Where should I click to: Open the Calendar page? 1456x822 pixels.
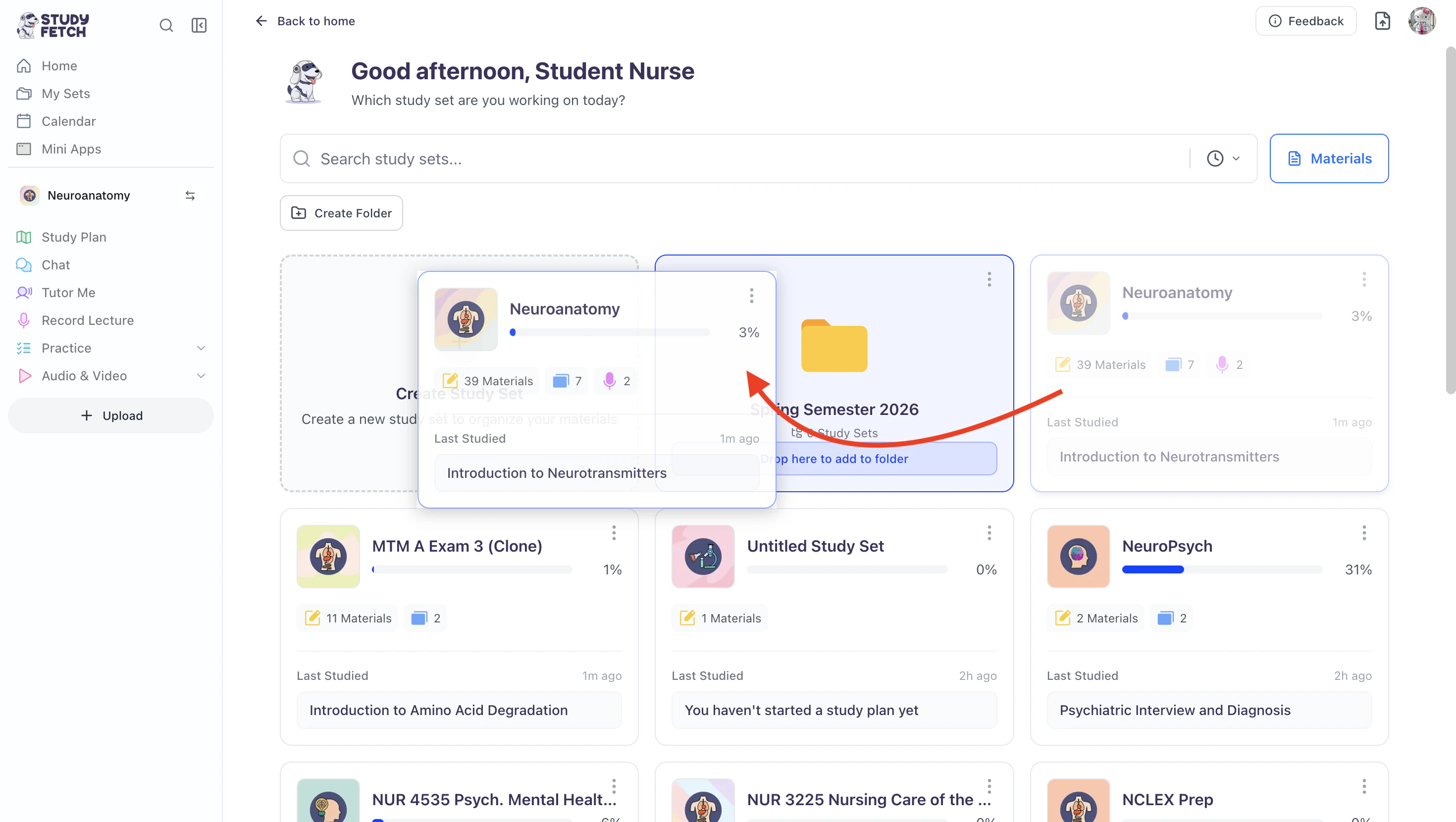coord(68,121)
